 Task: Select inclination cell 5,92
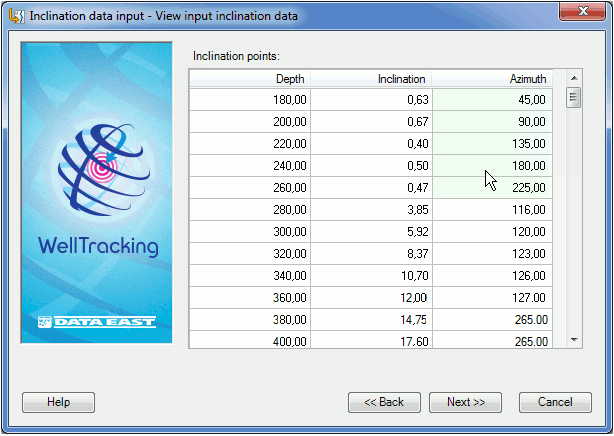[371, 231]
